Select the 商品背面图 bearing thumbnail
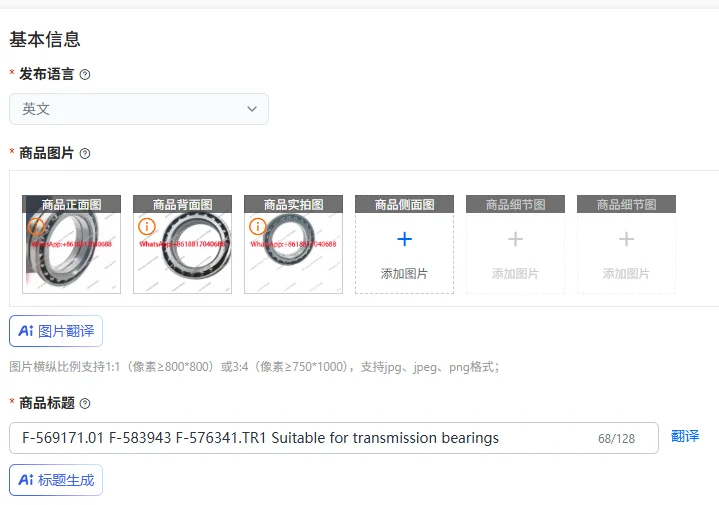Screen dimensions: 719x505 coord(183,244)
